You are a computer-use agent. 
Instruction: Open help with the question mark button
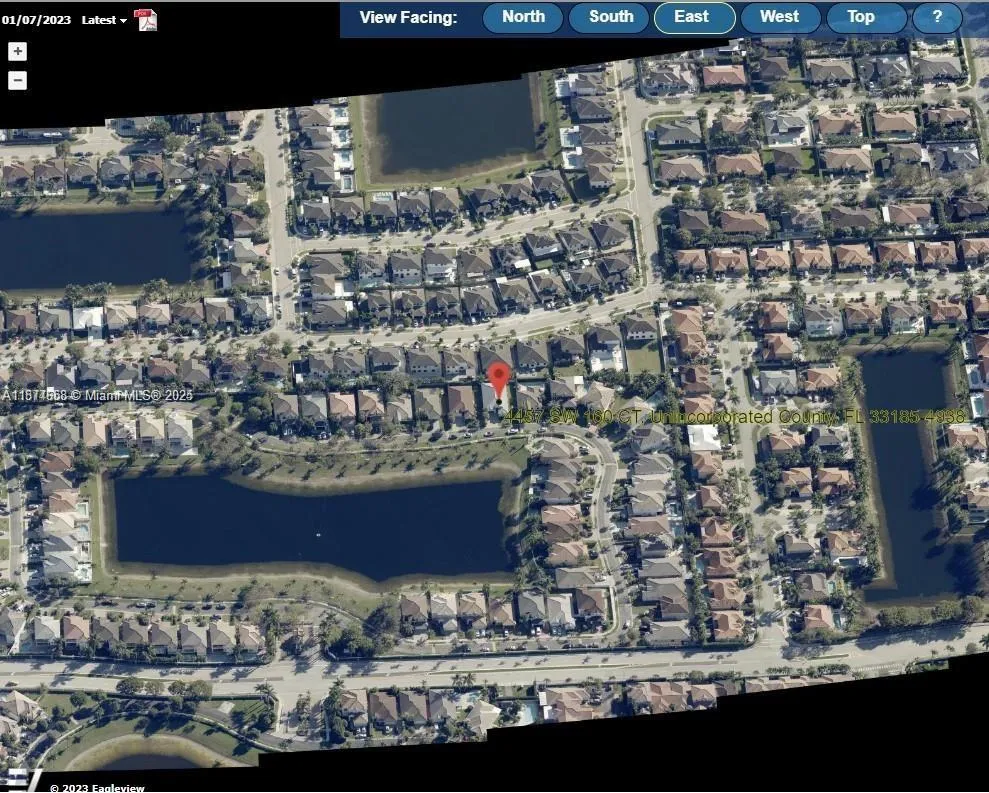pos(937,17)
